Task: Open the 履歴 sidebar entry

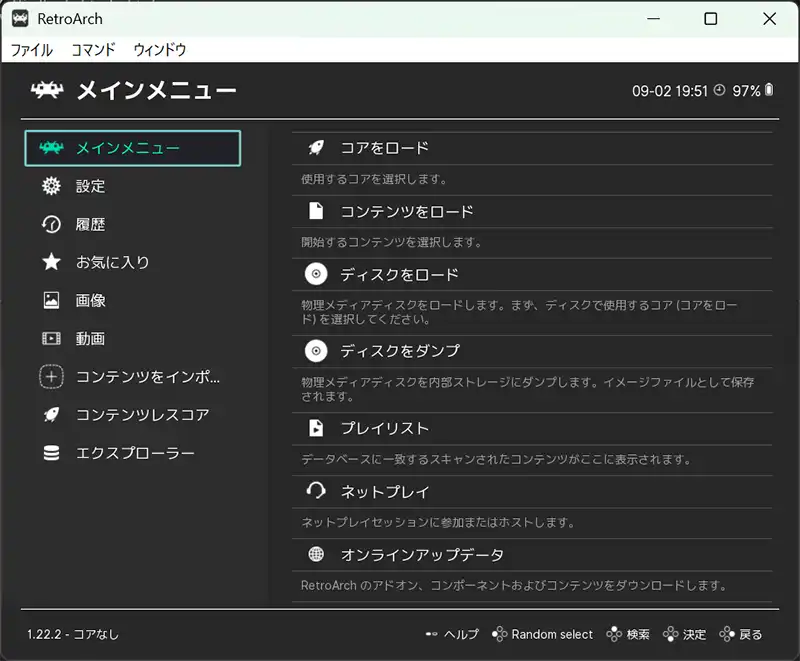Action: tap(90, 224)
